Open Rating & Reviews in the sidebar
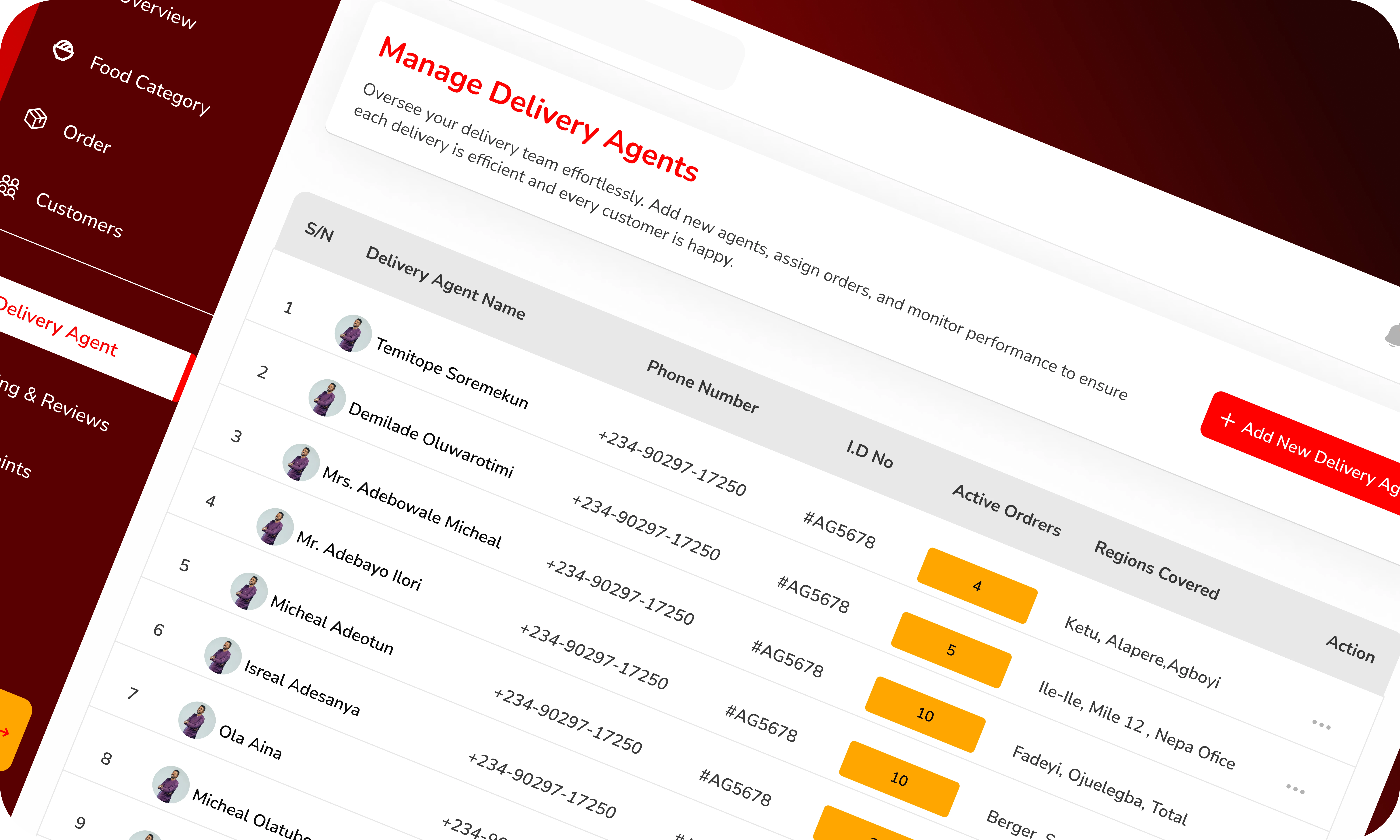The width and height of the screenshot is (1400, 840). [x=54, y=403]
